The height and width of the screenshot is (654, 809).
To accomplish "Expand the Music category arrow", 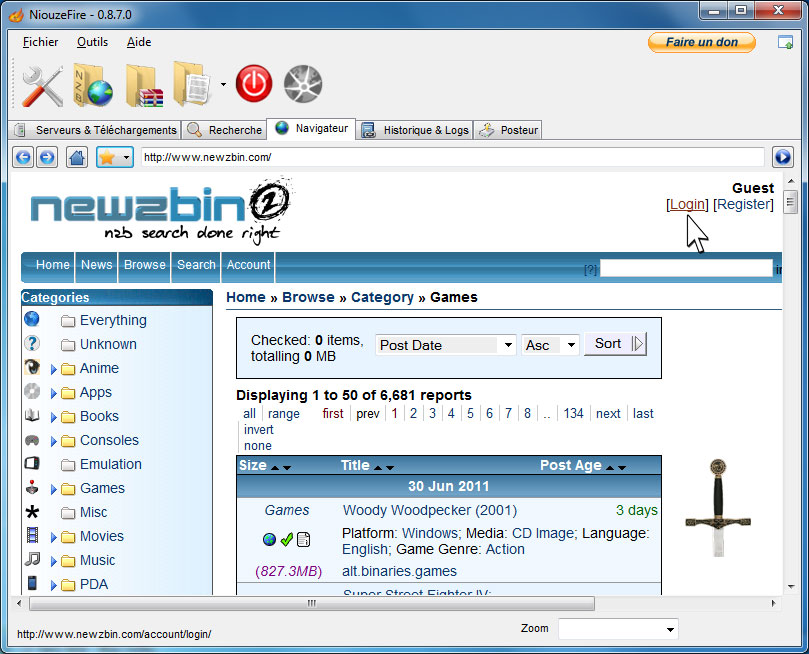I will click(x=54, y=562).
